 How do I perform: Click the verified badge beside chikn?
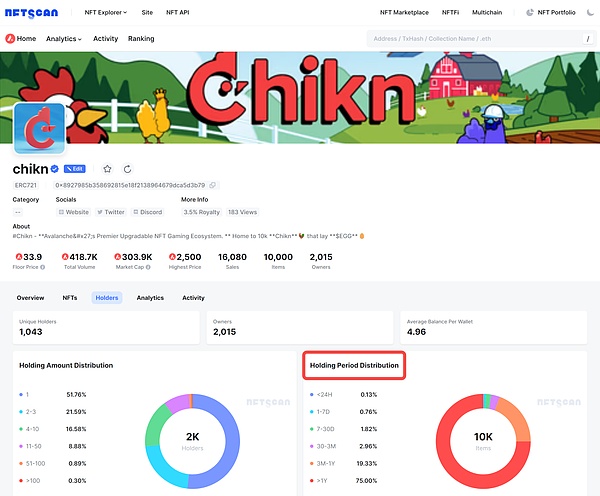[x=55, y=168]
